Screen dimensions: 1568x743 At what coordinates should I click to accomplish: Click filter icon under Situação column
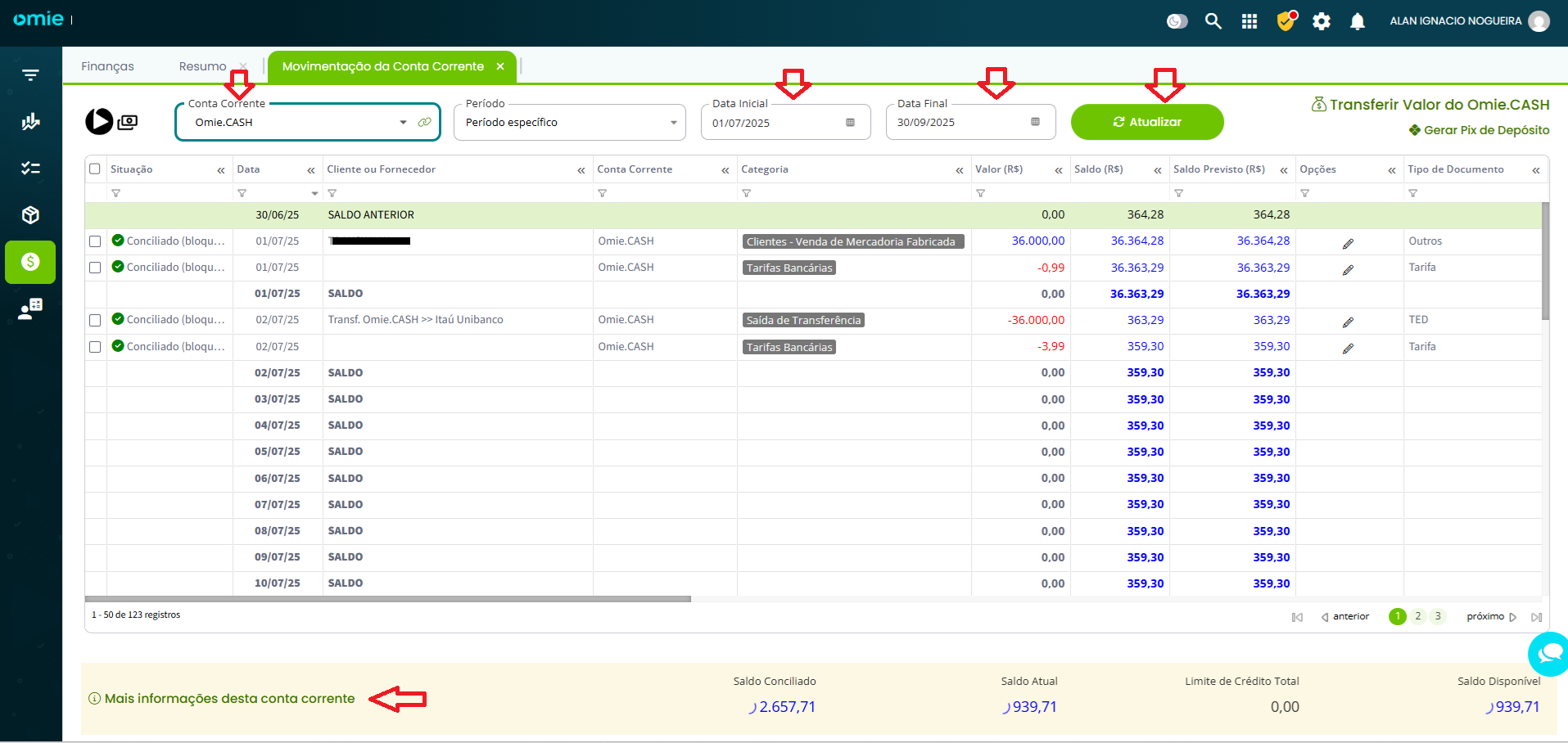(x=115, y=193)
